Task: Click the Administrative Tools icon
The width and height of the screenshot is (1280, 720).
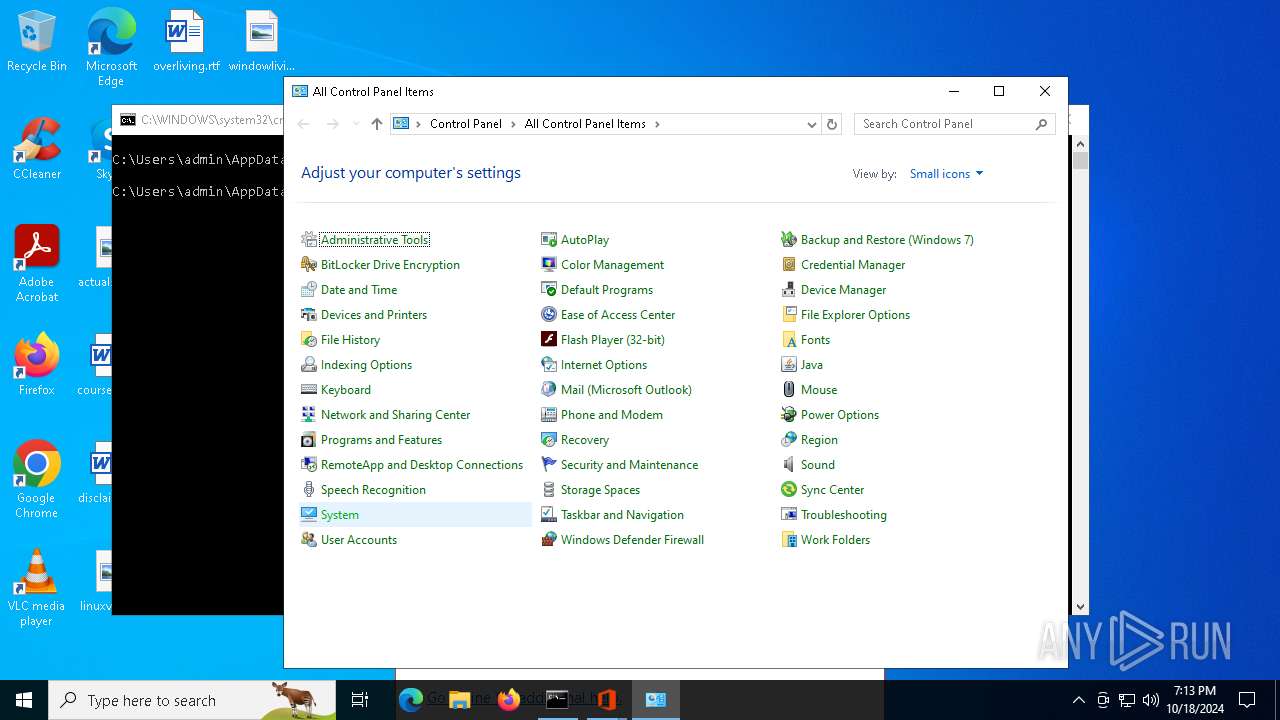Action: (x=309, y=240)
